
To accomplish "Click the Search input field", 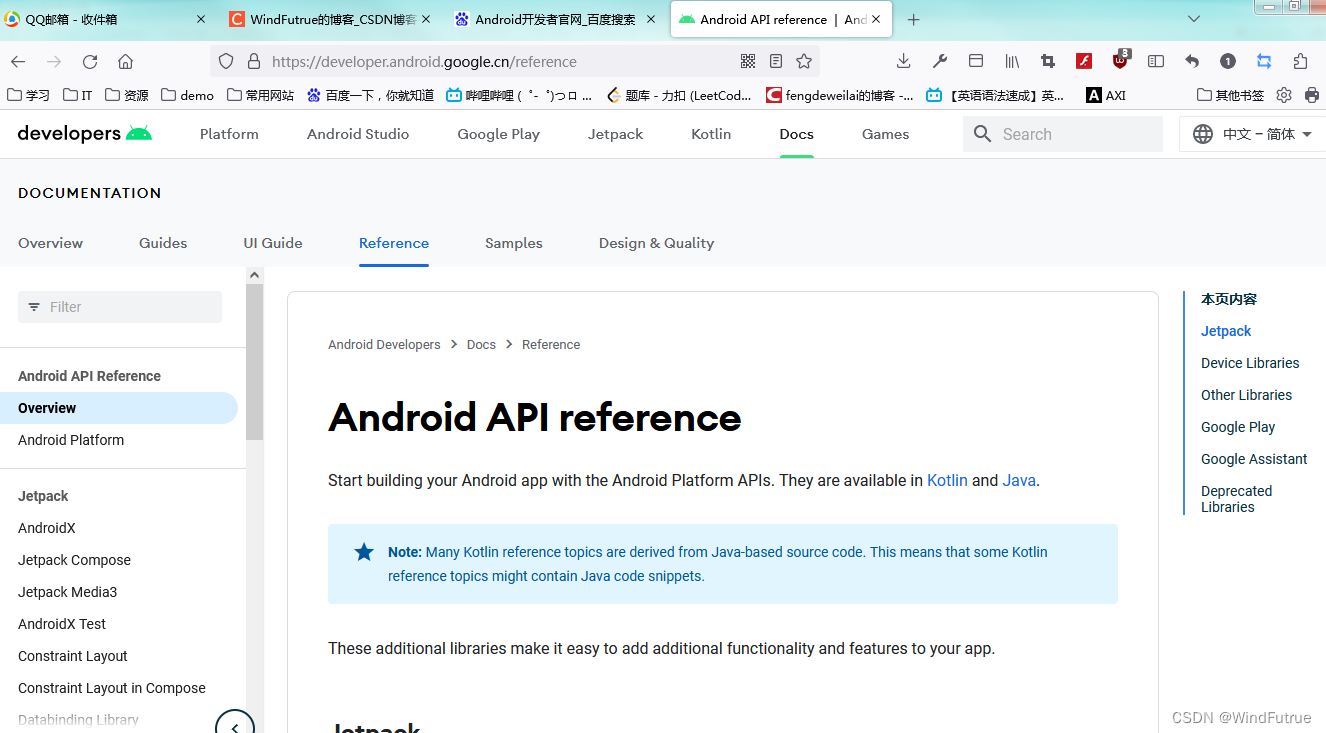I will (x=1063, y=134).
